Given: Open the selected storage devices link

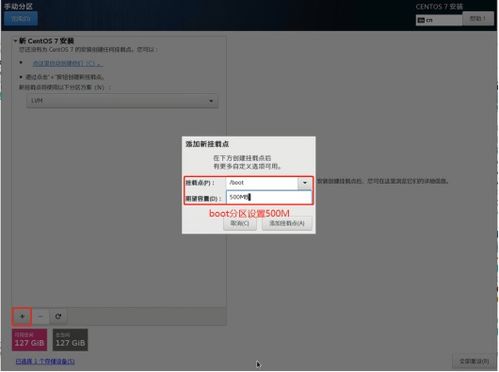Looking at the screenshot, I should [x=45, y=361].
